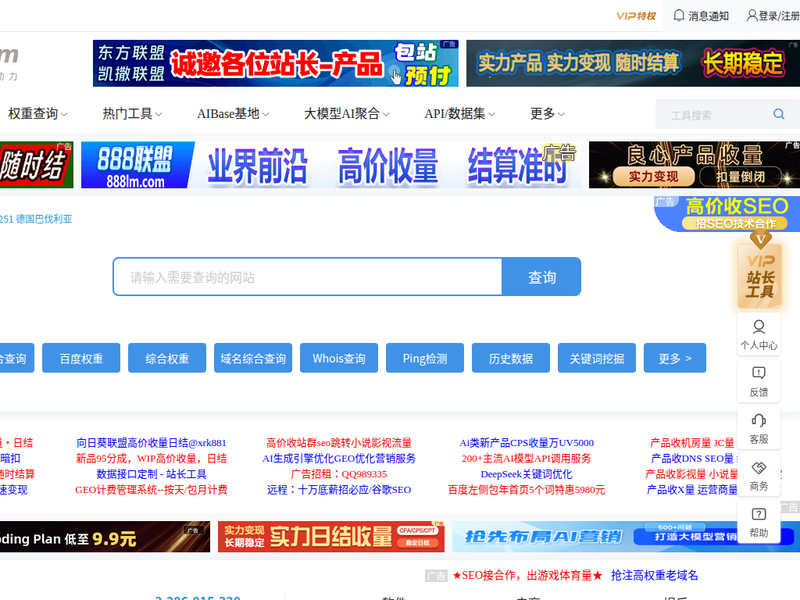Click the blue 查询 button

coord(541,277)
